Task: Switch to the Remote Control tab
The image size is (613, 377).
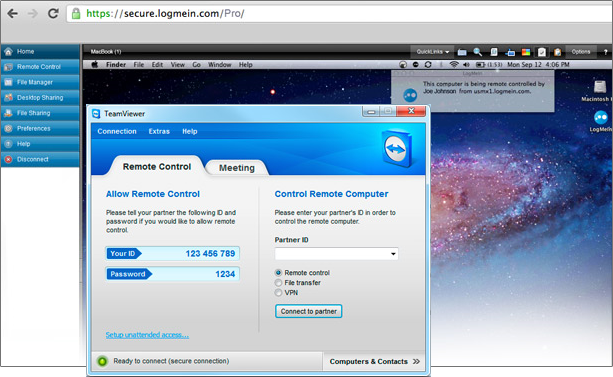Action: 157,167
